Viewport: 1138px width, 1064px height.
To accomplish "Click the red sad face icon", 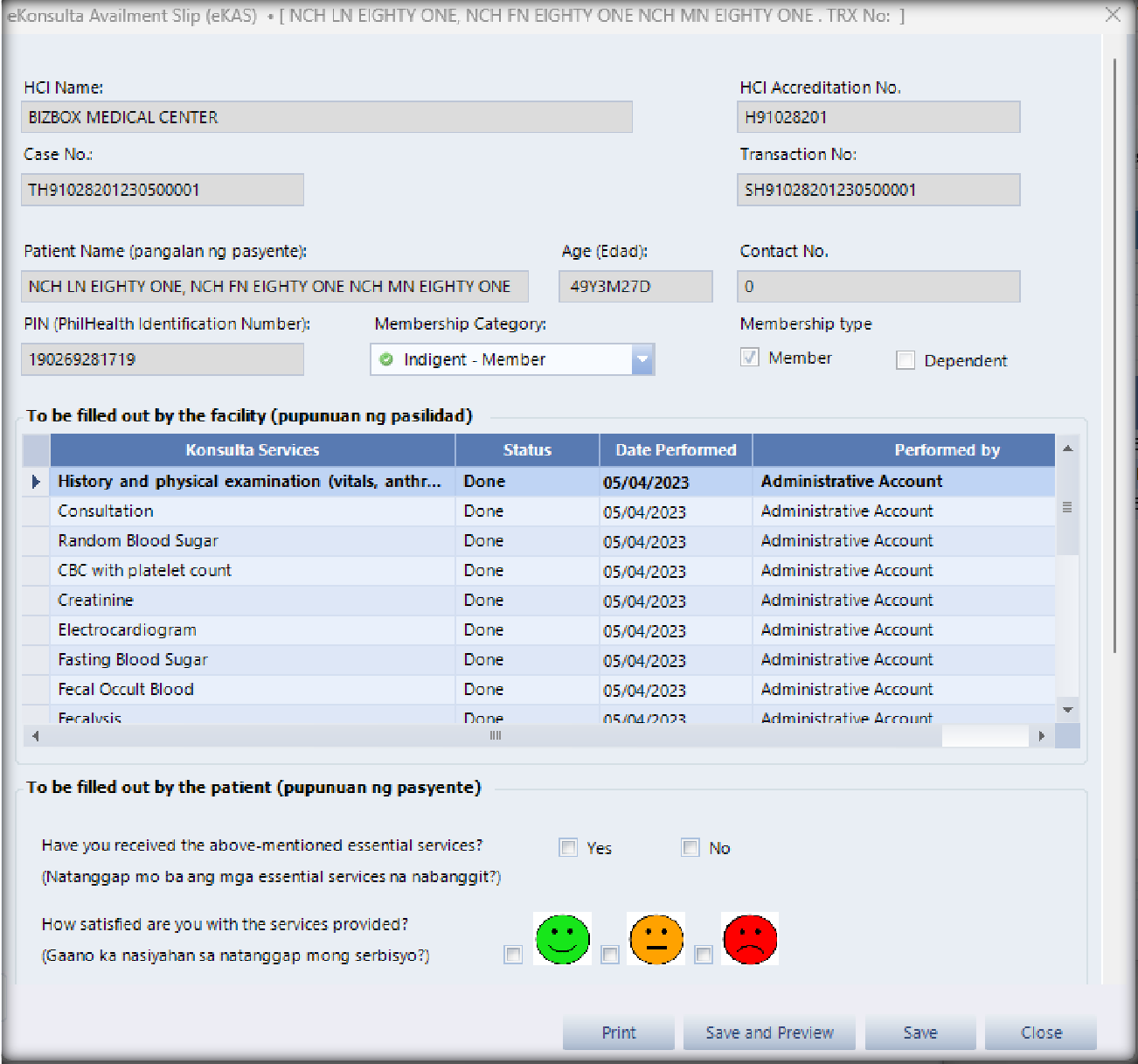I will point(750,940).
